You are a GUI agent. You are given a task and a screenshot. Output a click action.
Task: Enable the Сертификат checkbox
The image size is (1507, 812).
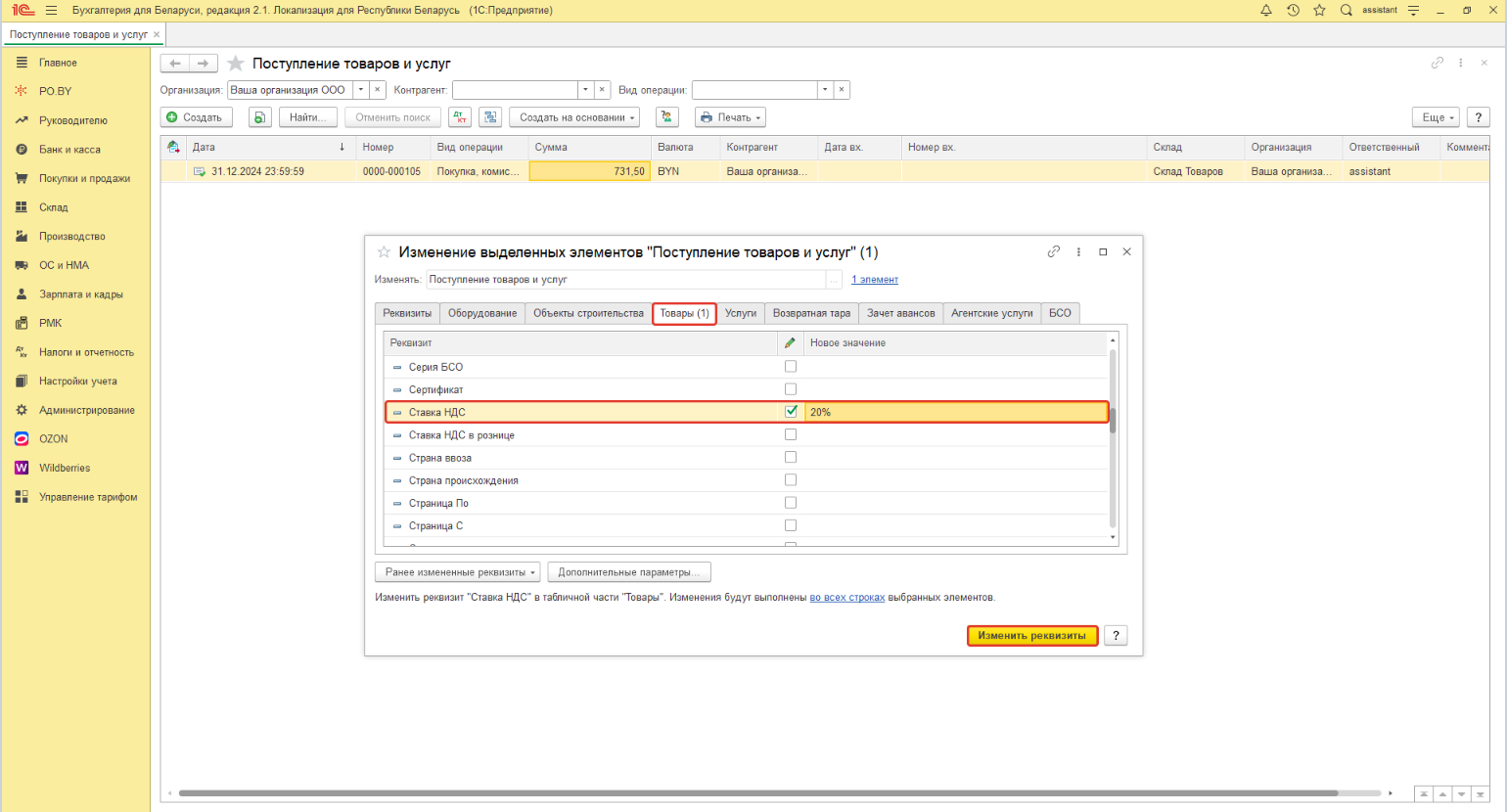pyautogui.click(x=791, y=389)
